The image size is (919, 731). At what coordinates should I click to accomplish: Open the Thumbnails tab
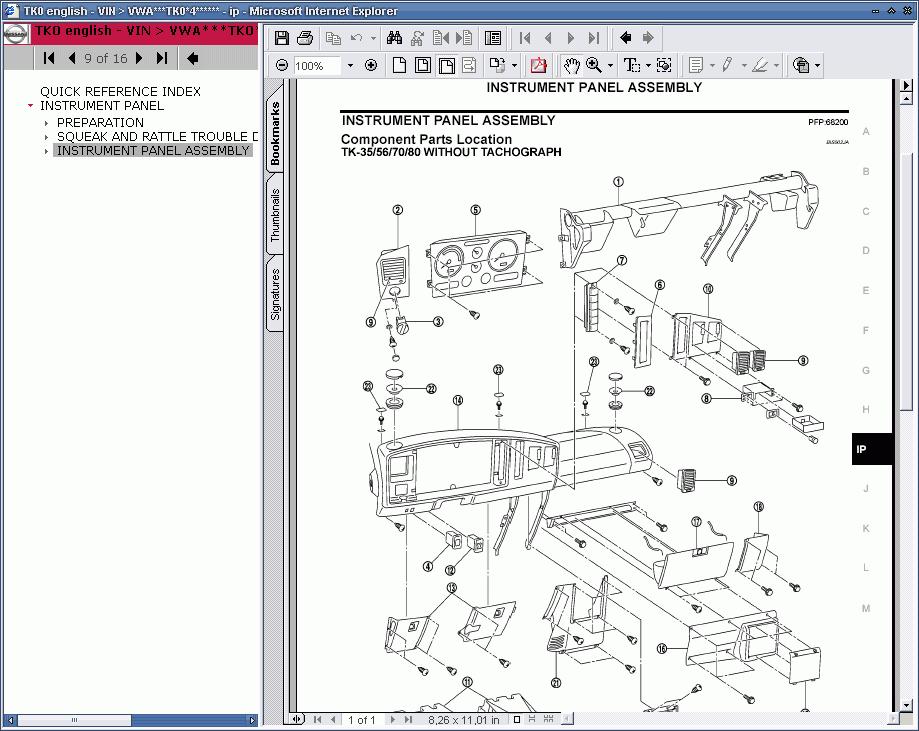click(x=275, y=215)
